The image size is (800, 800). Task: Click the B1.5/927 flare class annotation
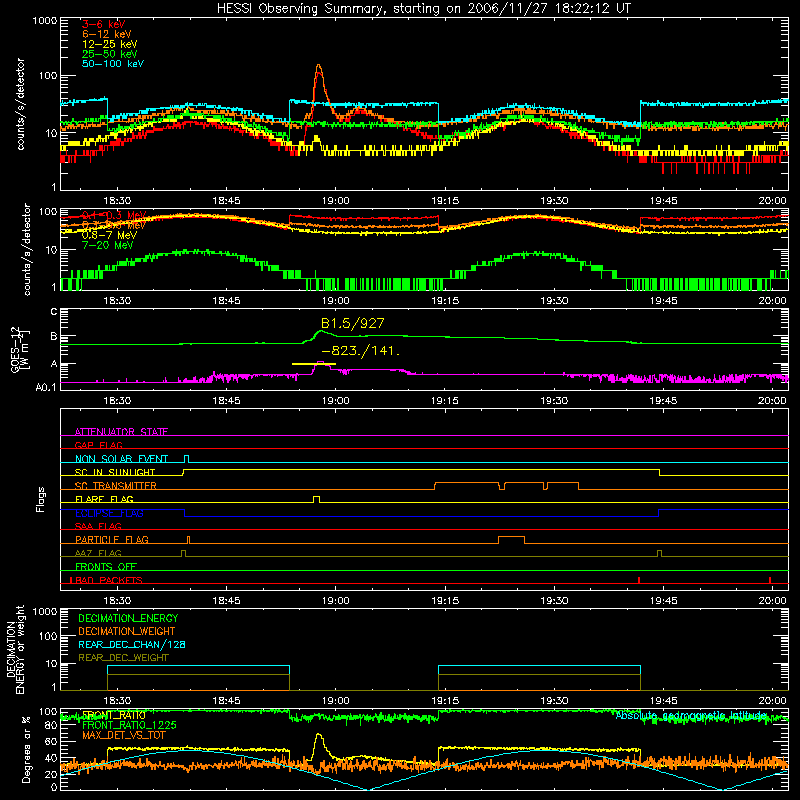pyautogui.click(x=353, y=323)
